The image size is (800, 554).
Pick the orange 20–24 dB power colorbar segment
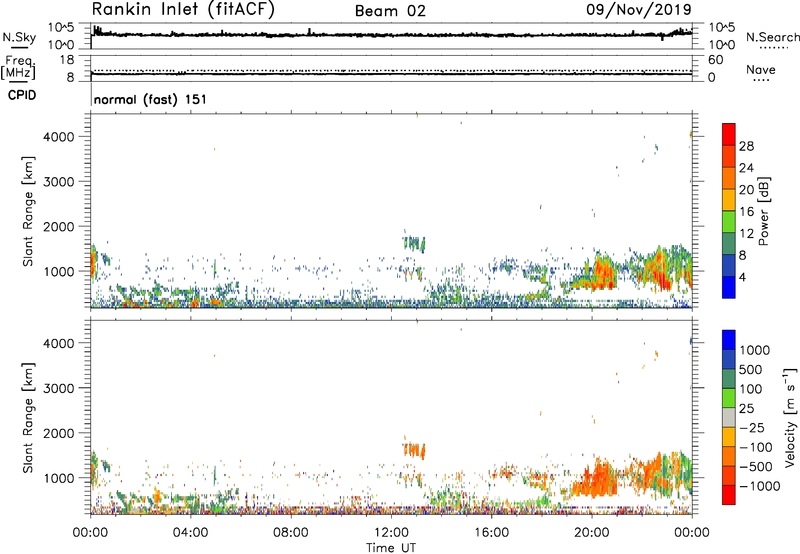[x=729, y=178]
